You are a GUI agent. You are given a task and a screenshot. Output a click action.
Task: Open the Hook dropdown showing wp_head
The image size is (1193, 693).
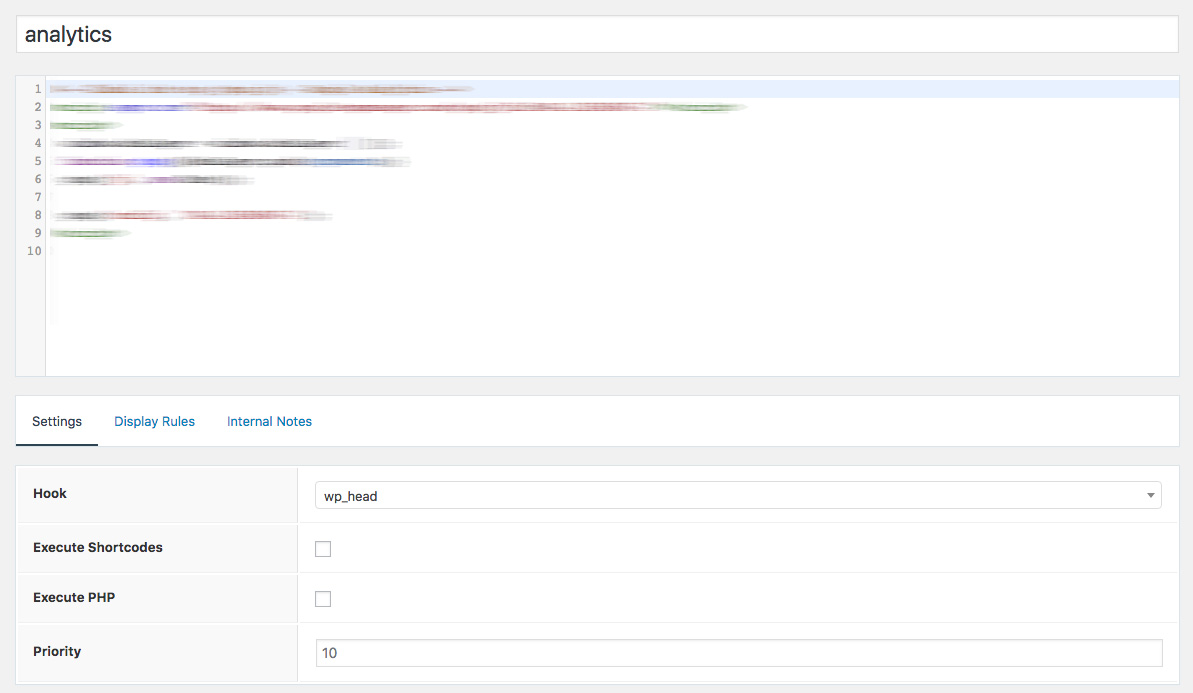[738, 495]
